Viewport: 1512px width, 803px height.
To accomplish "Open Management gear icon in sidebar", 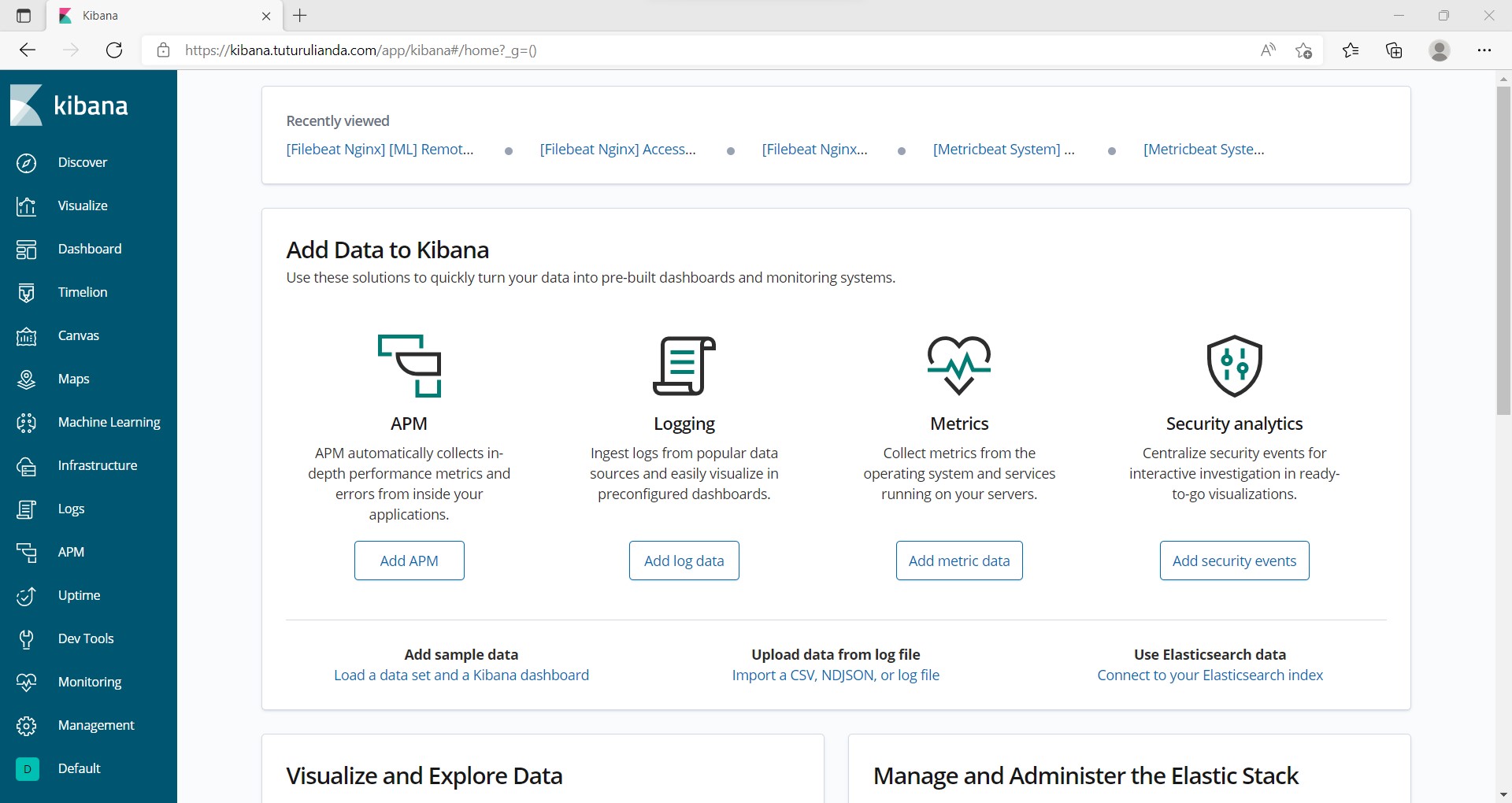I will pyautogui.click(x=26, y=726).
